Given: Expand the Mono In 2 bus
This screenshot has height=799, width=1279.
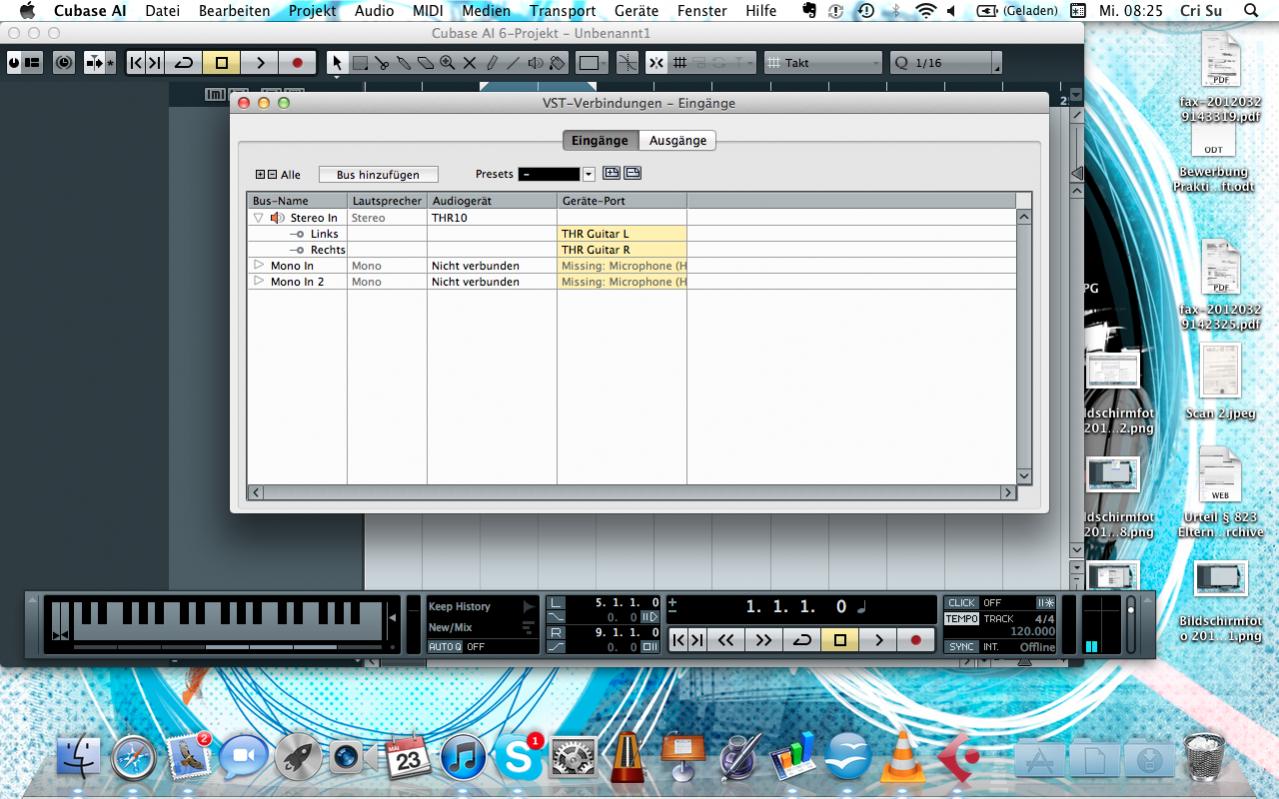Looking at the screenshot, I should [x=258, y=281].
